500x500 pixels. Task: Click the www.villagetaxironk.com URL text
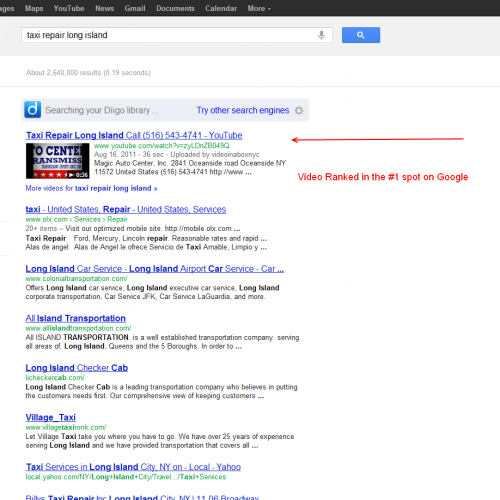coord(66,427)
